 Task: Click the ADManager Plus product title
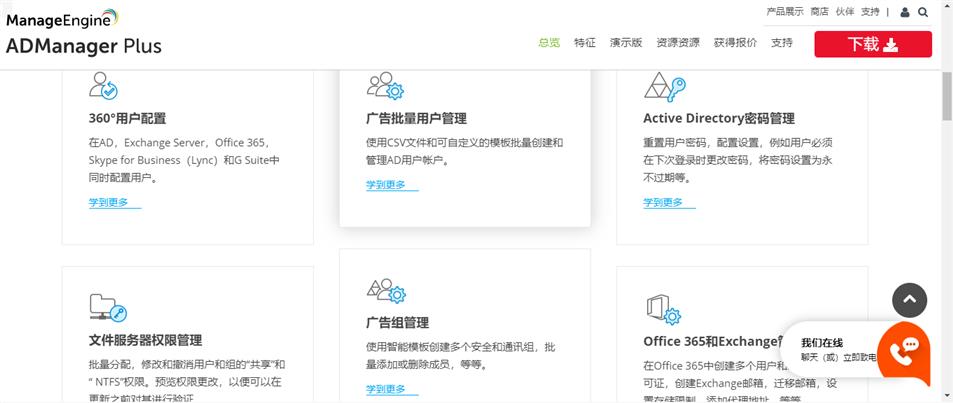(x=84, y=46)
